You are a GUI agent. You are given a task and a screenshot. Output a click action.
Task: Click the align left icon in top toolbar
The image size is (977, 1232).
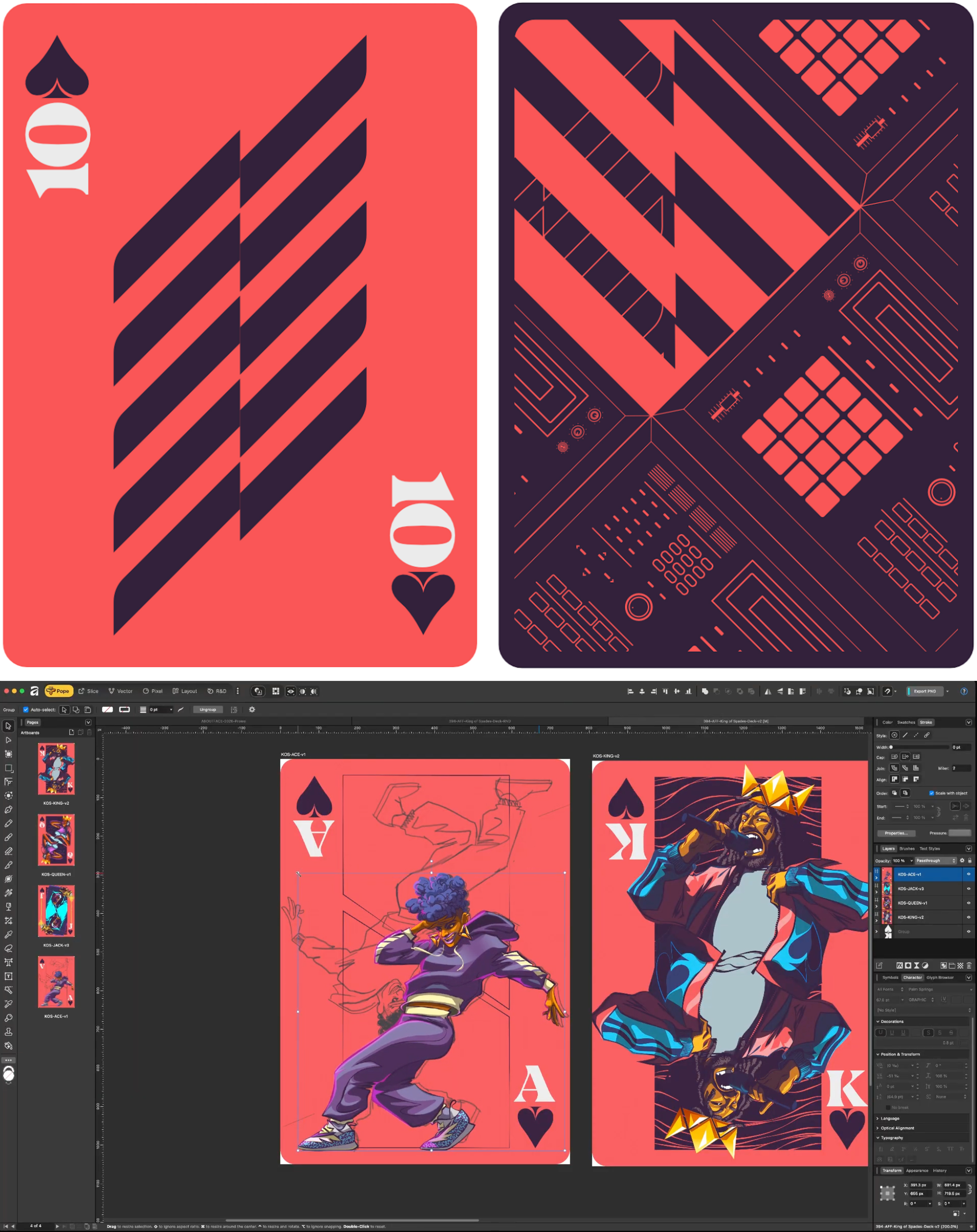[x=630, y=691]
